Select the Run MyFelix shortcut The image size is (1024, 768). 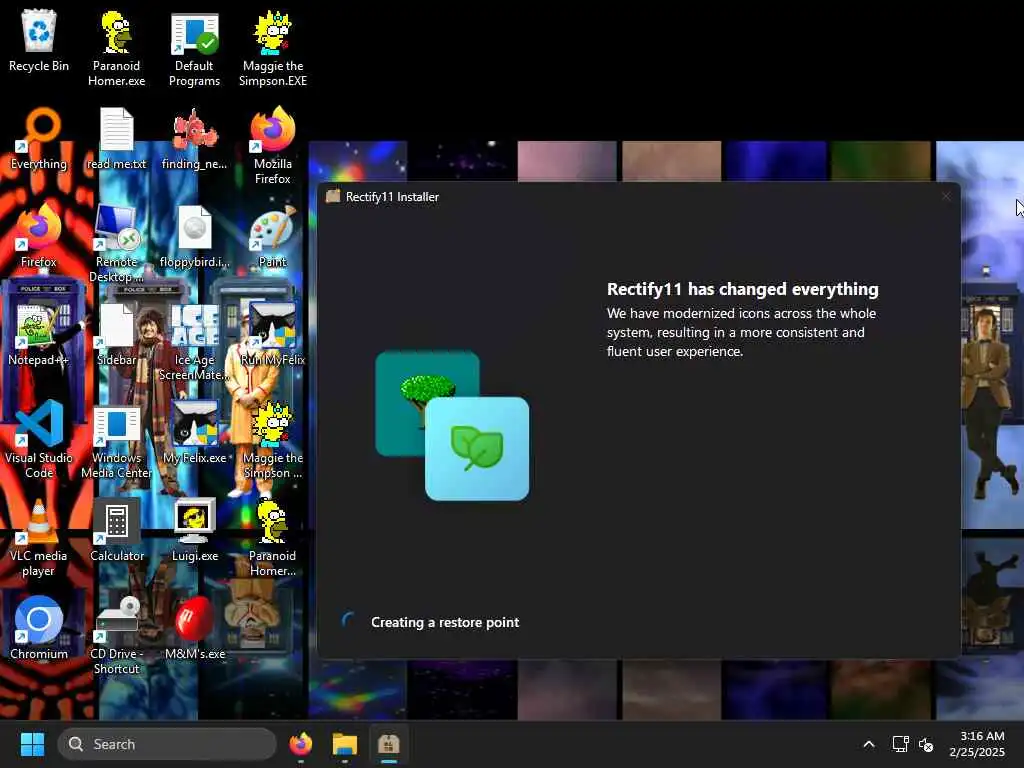click(x=272, y=335)
